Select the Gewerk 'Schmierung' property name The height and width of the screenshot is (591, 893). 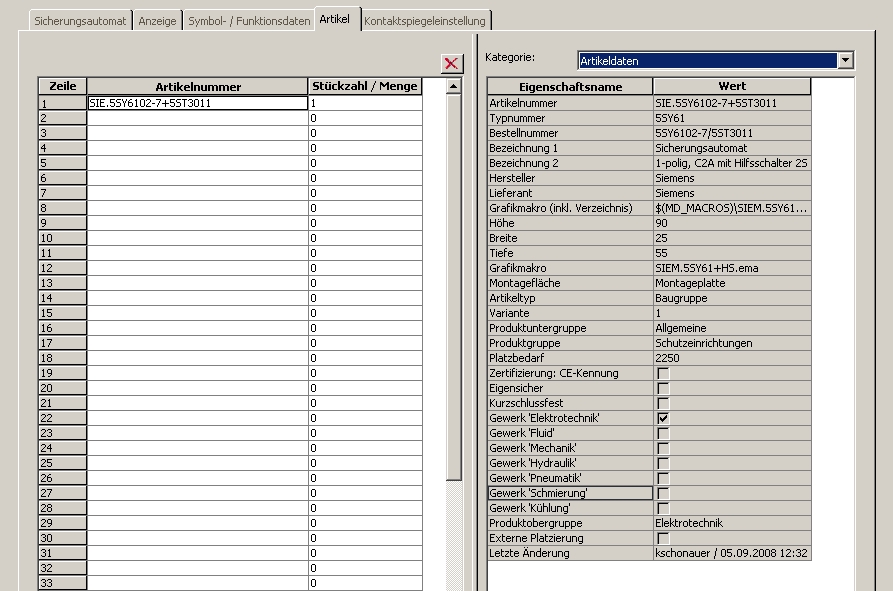point(570,493)
